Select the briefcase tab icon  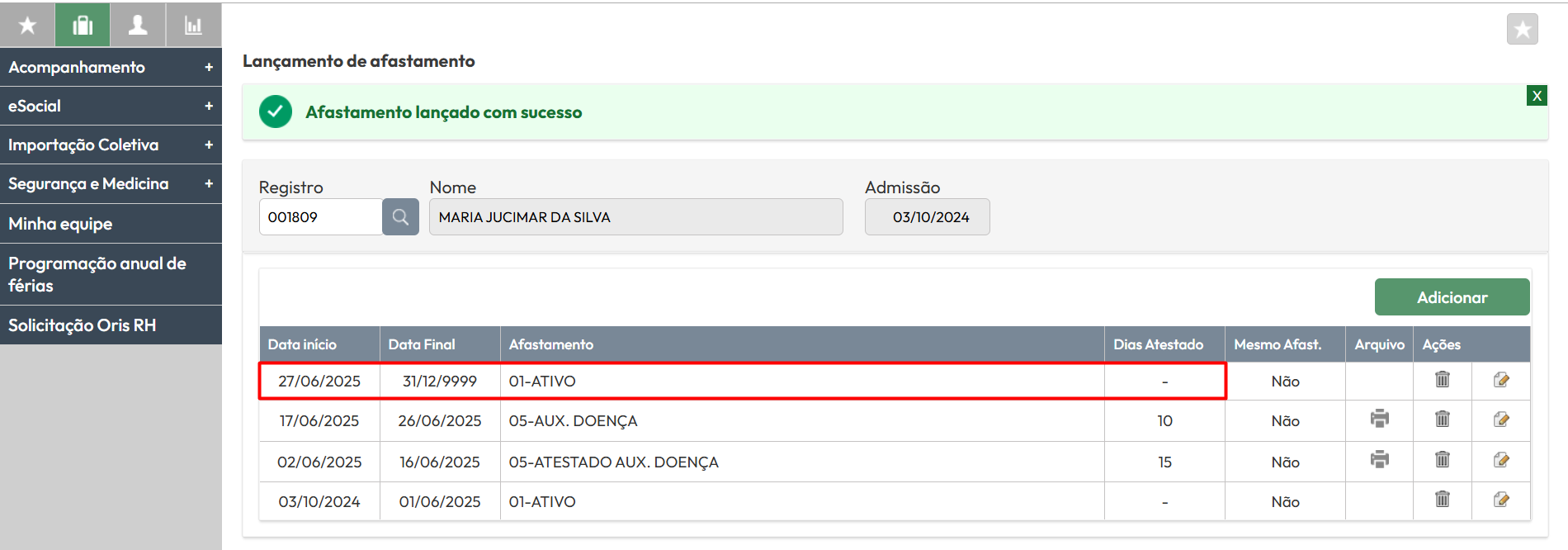(83, 26)
